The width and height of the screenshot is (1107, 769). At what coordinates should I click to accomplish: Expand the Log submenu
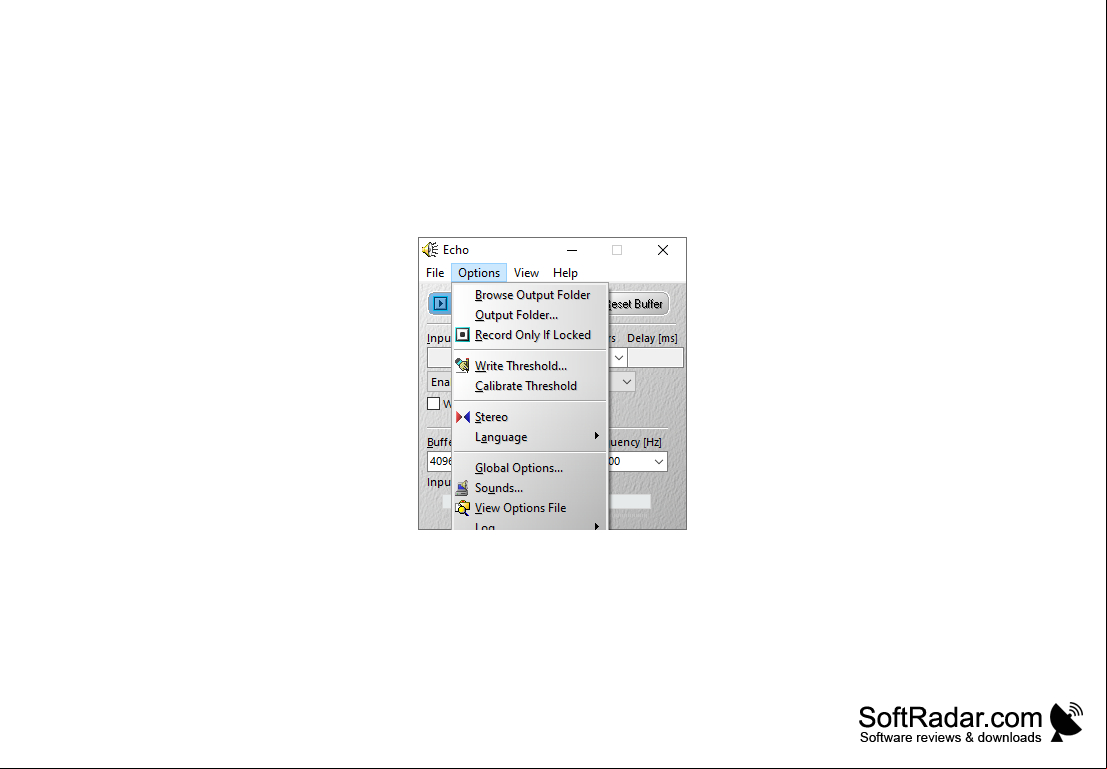[x=529, y=525]
